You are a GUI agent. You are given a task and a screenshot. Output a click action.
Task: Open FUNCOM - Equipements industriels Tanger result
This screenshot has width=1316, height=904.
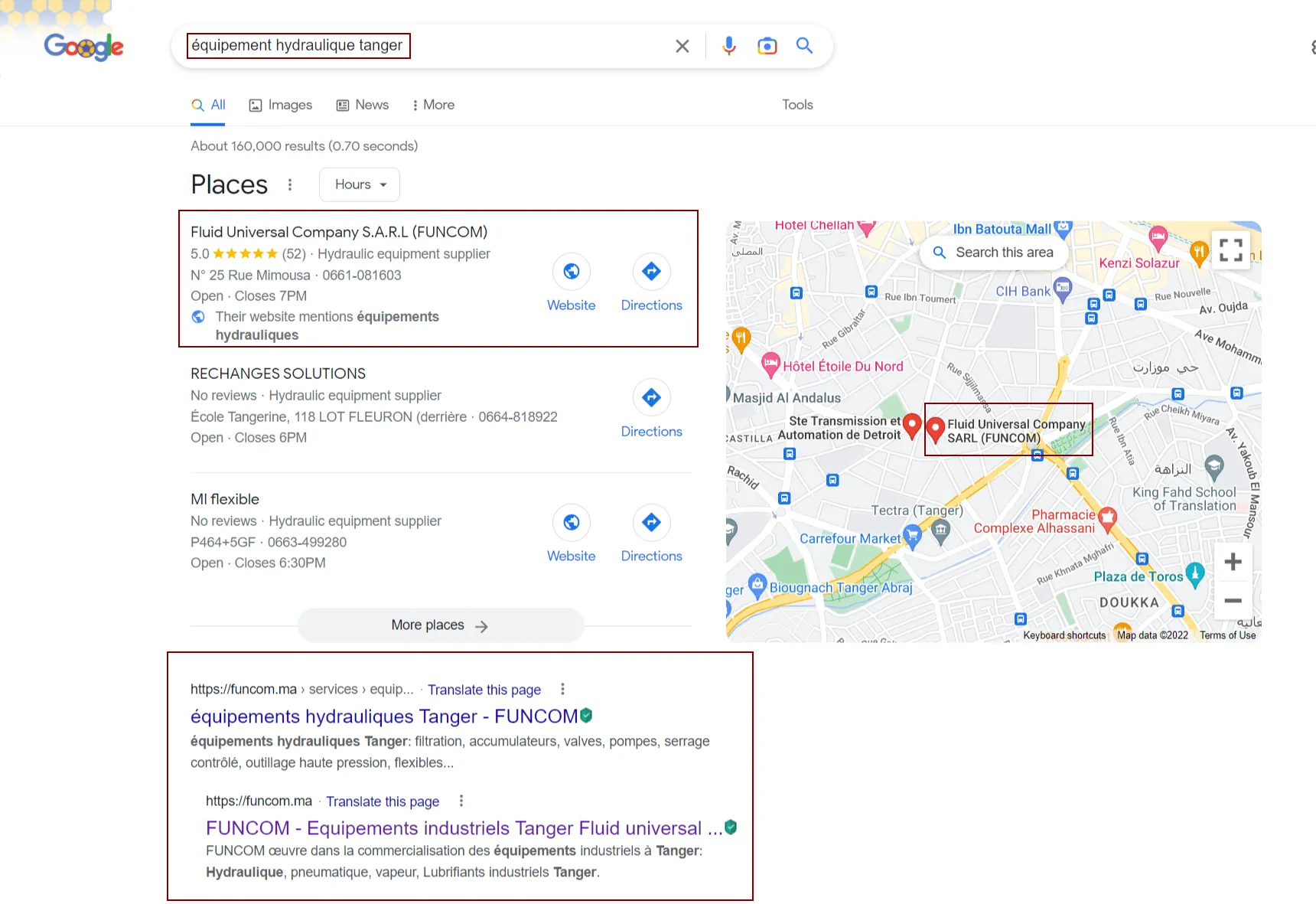(x=464, y=828)
